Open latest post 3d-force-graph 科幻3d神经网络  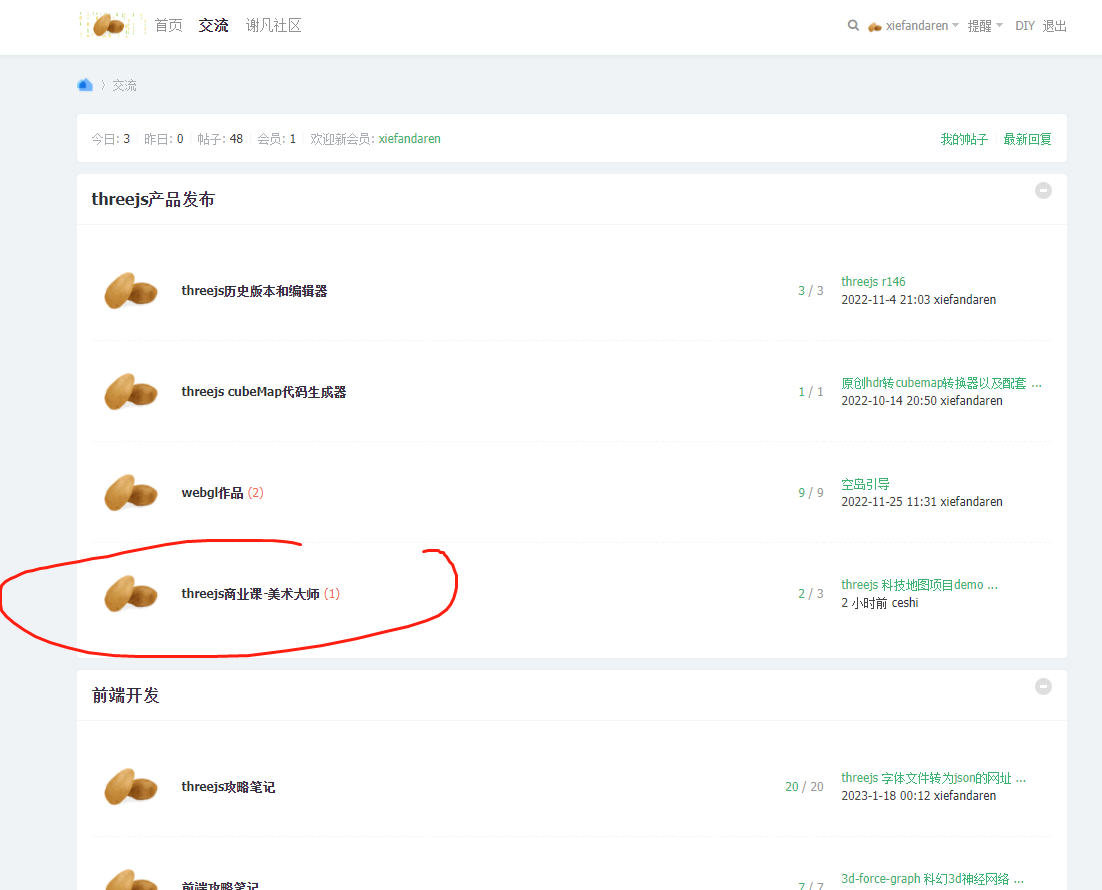pyautogui.click(x=933, y=878)
